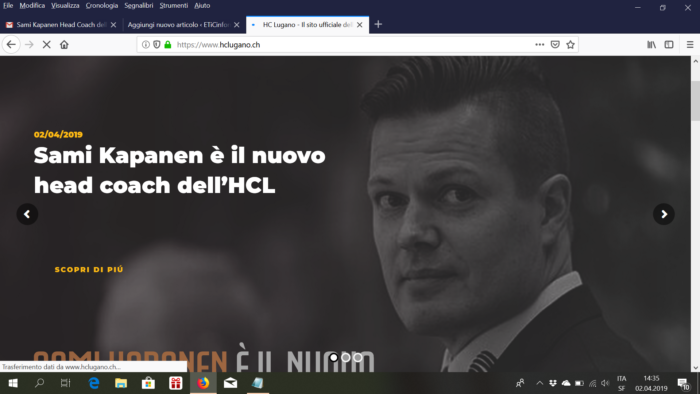Viewport: 700px width, 394px height.
Task: Open the Segnalibri menu
Action: [x=138, y=5]
